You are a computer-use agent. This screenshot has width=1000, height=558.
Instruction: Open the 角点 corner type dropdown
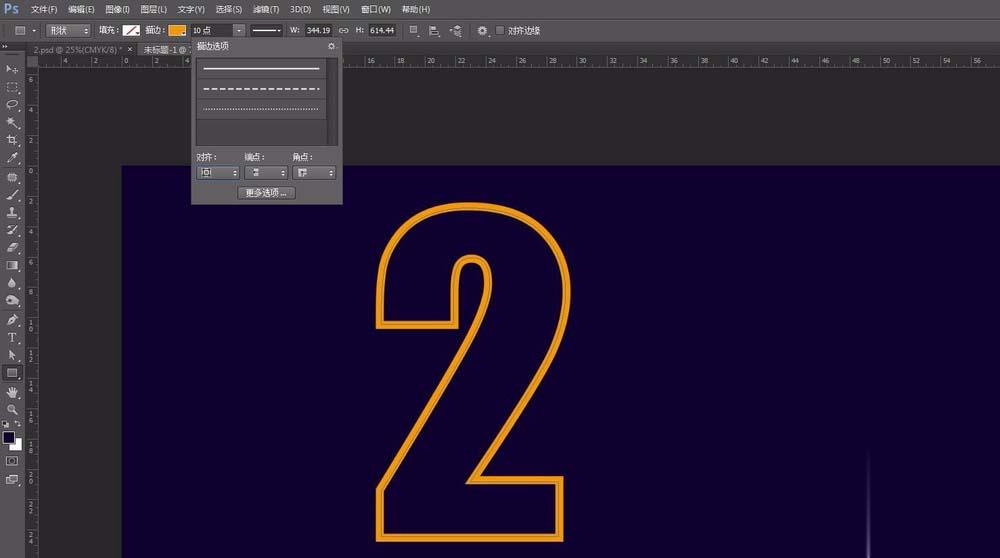tap(314, 173)
